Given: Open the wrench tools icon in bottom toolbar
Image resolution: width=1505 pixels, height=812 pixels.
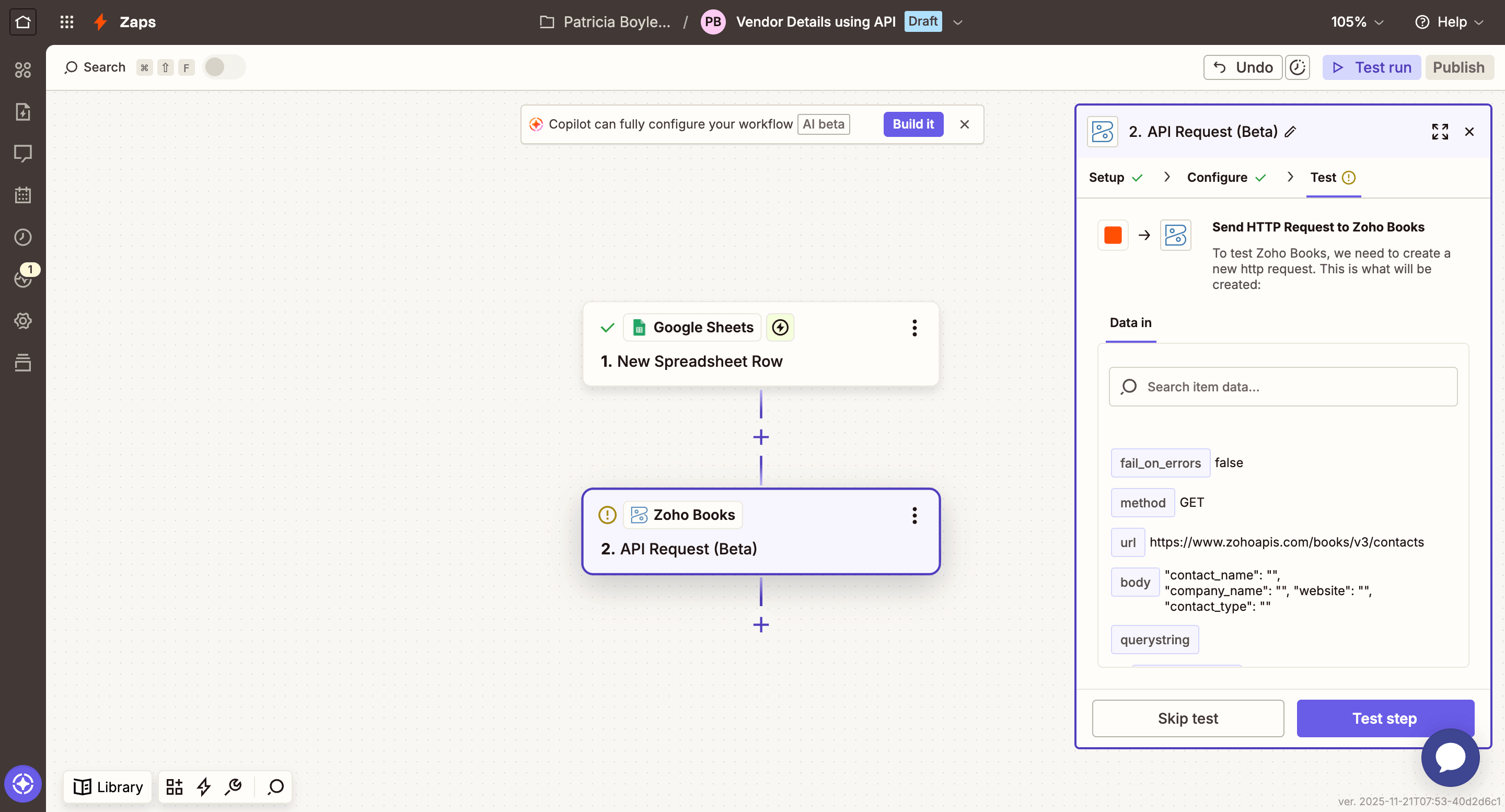Looking at the screenshot, I should coord(233,787).
